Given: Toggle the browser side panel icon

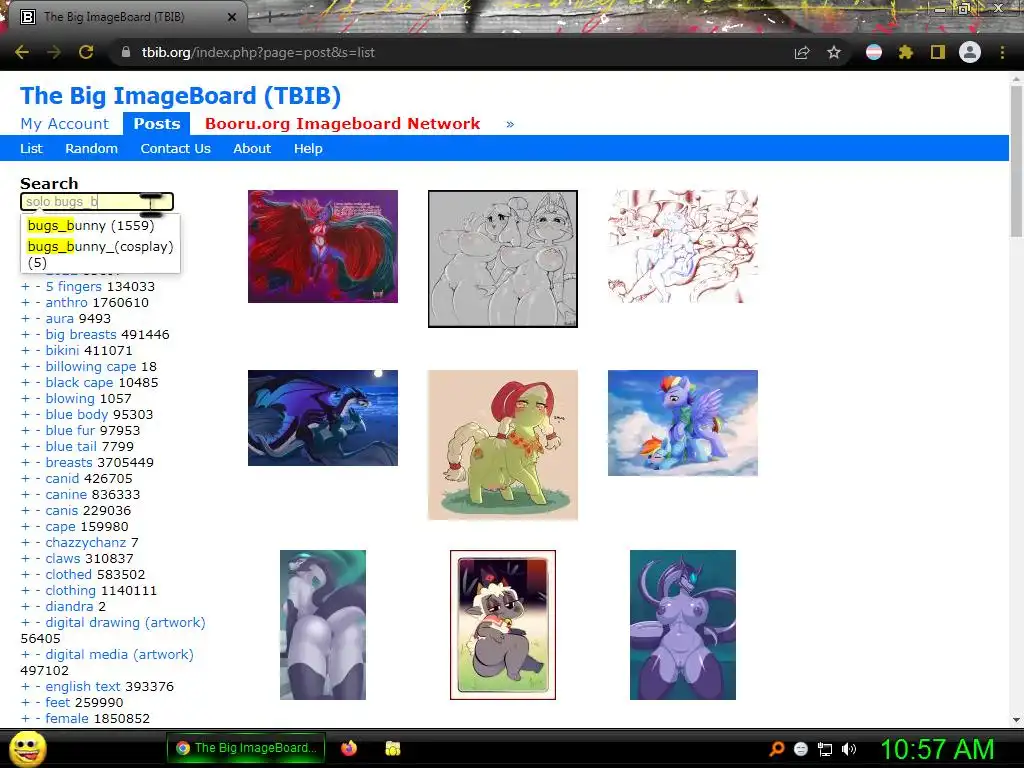Looking at the screenshot, I should [938, 52].
